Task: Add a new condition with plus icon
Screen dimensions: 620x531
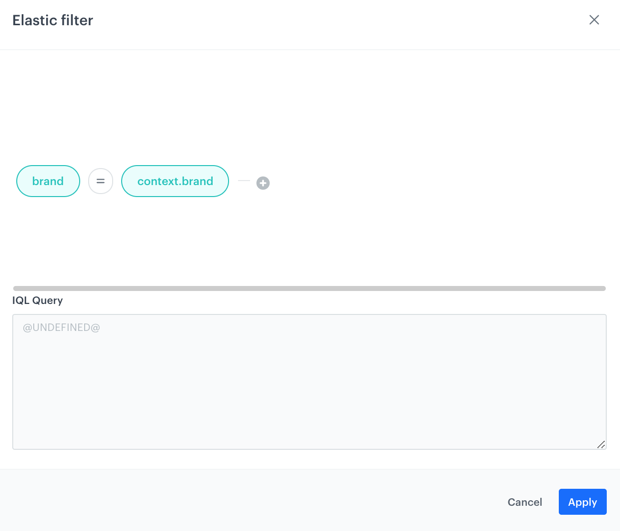Action: (x=263, y=183)
